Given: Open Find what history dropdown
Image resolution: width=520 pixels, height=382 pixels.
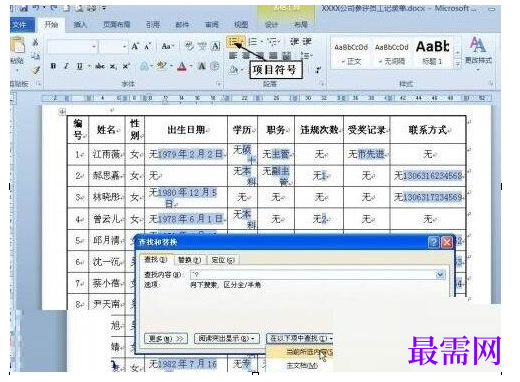Looking at the screenshot, I should point(440,275).
